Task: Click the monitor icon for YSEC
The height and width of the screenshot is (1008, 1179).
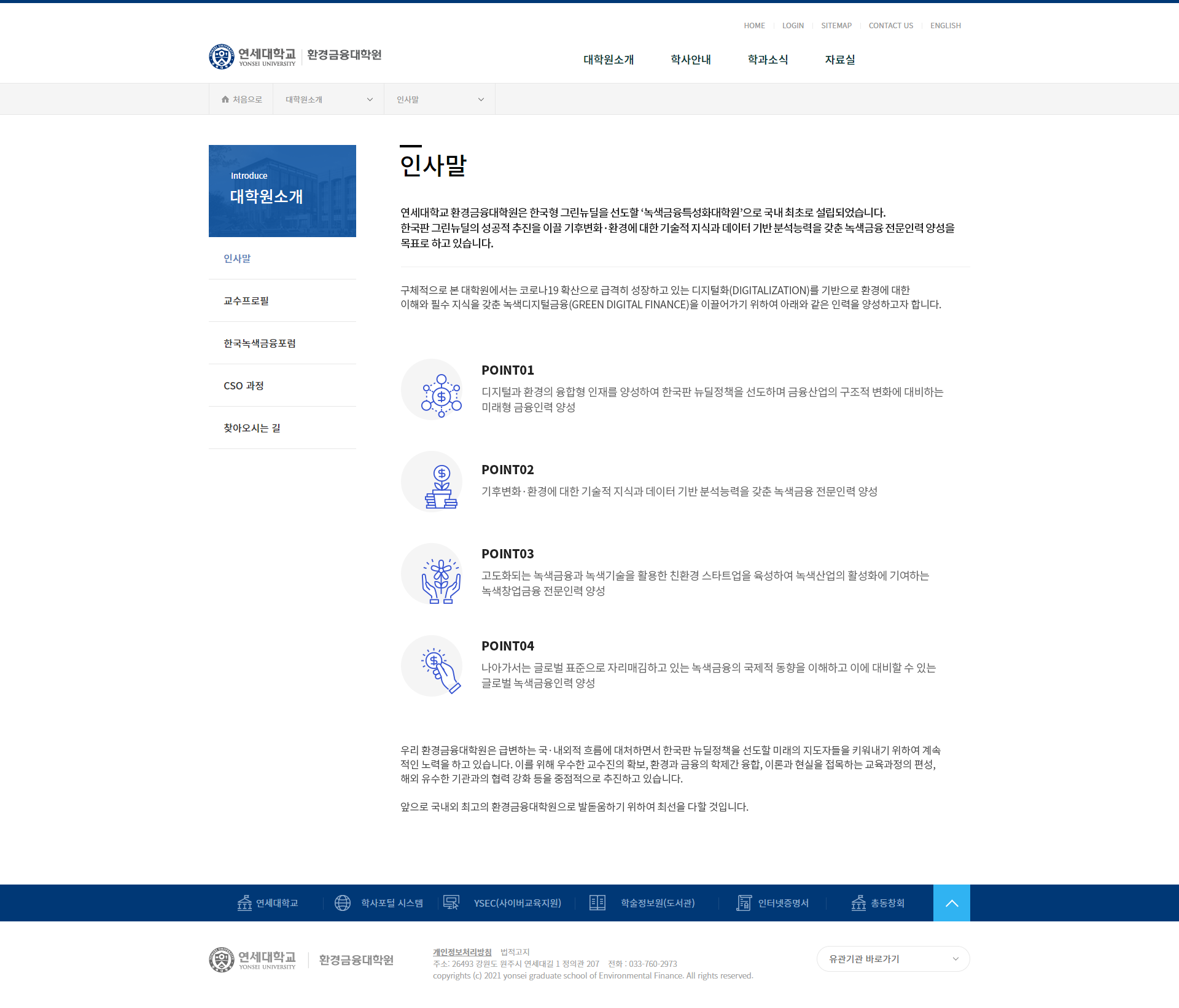Action: coord(451,903)
